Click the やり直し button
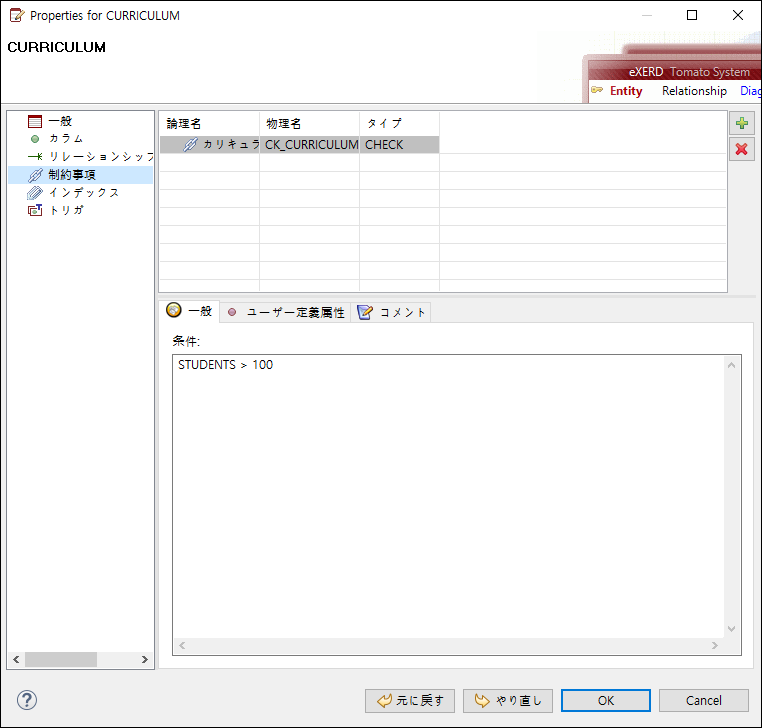 point(508,701)
